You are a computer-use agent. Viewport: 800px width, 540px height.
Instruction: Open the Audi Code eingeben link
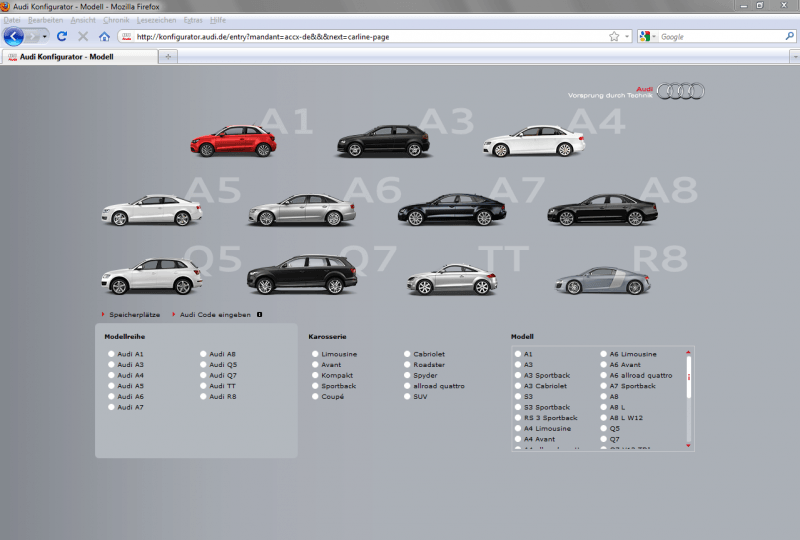tap(215, 315)
